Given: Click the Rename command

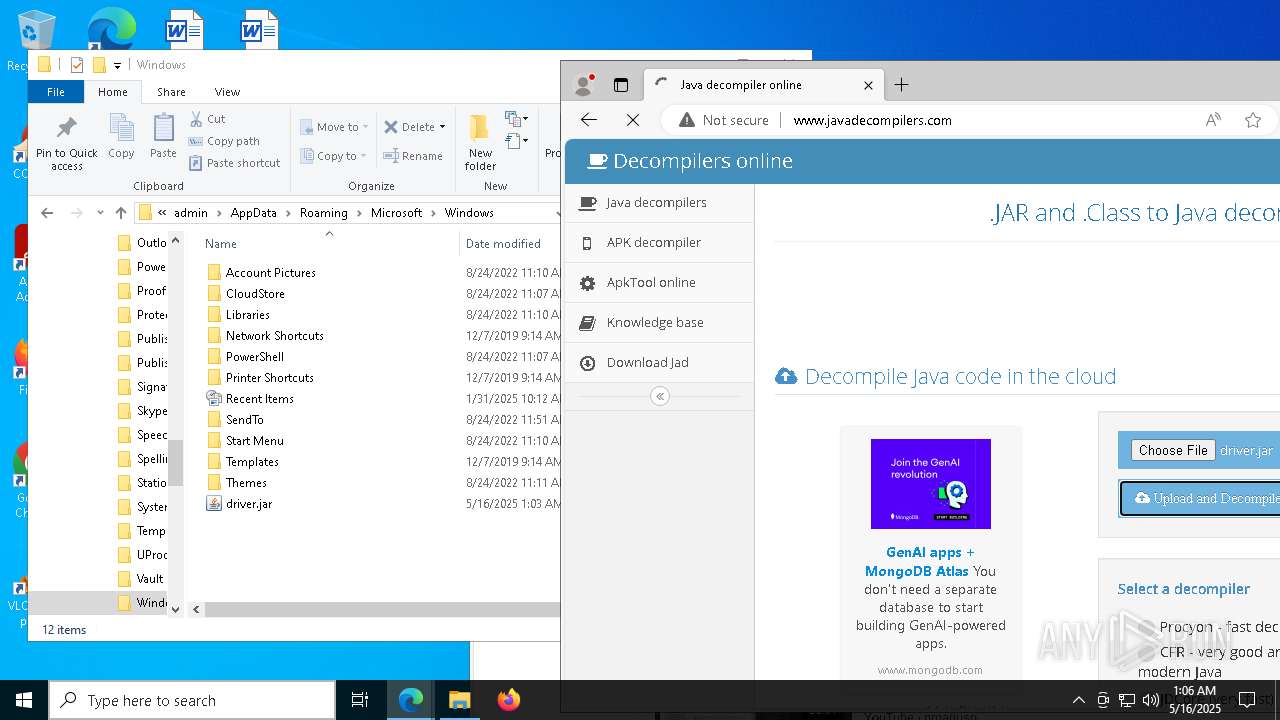Looking at the screenshot, I should (413, 156).
